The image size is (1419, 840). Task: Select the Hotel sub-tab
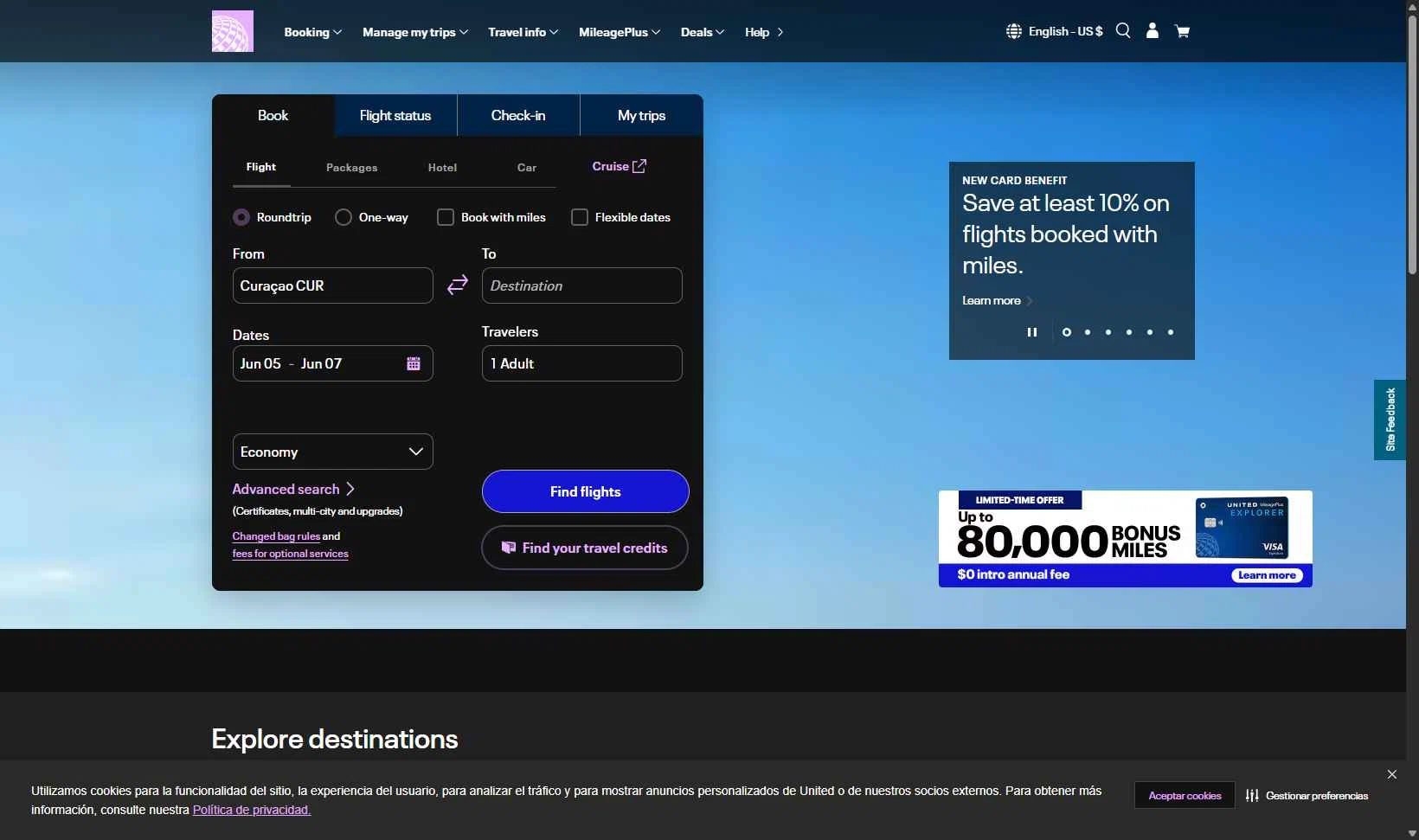(442, 168)
